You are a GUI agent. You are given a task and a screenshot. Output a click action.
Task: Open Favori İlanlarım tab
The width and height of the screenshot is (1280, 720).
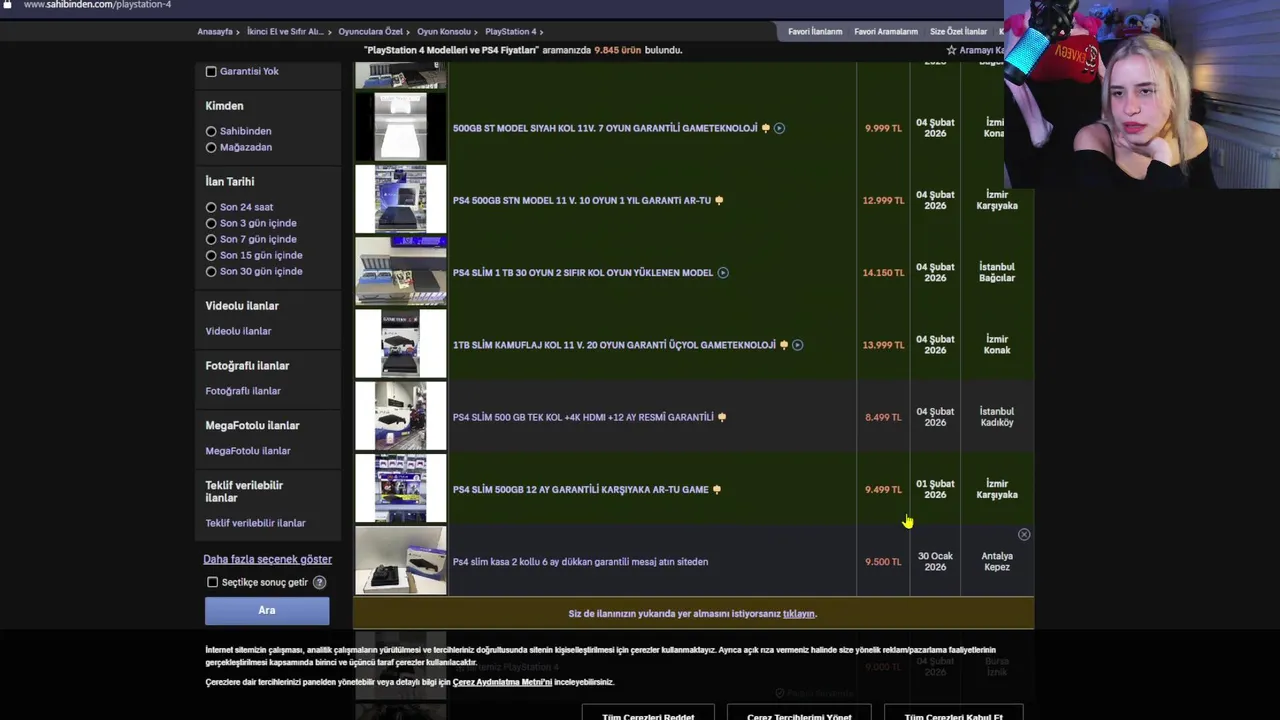[x=815, y=32]
